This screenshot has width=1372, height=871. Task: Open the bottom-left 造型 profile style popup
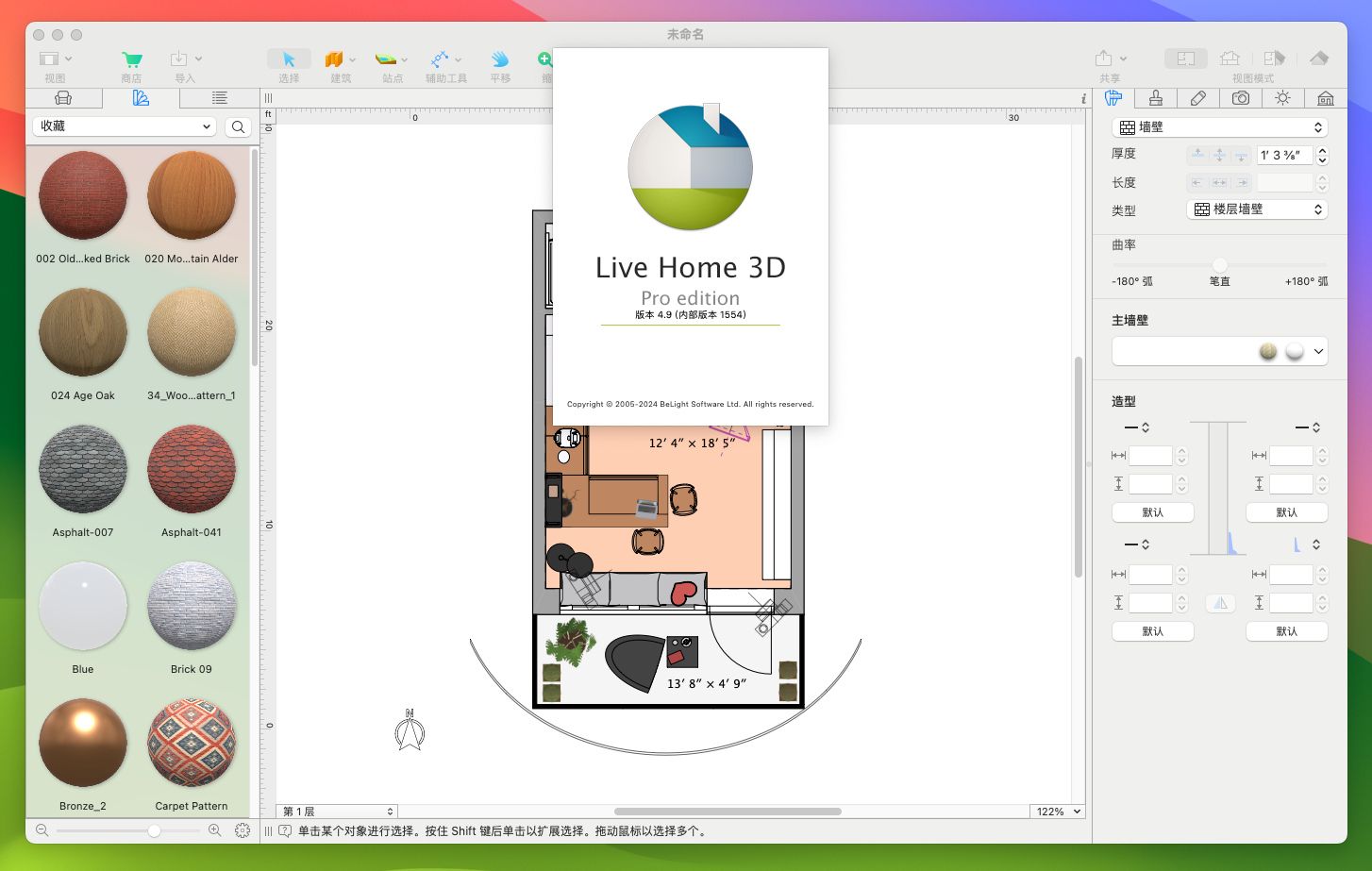coord(1137,544)
